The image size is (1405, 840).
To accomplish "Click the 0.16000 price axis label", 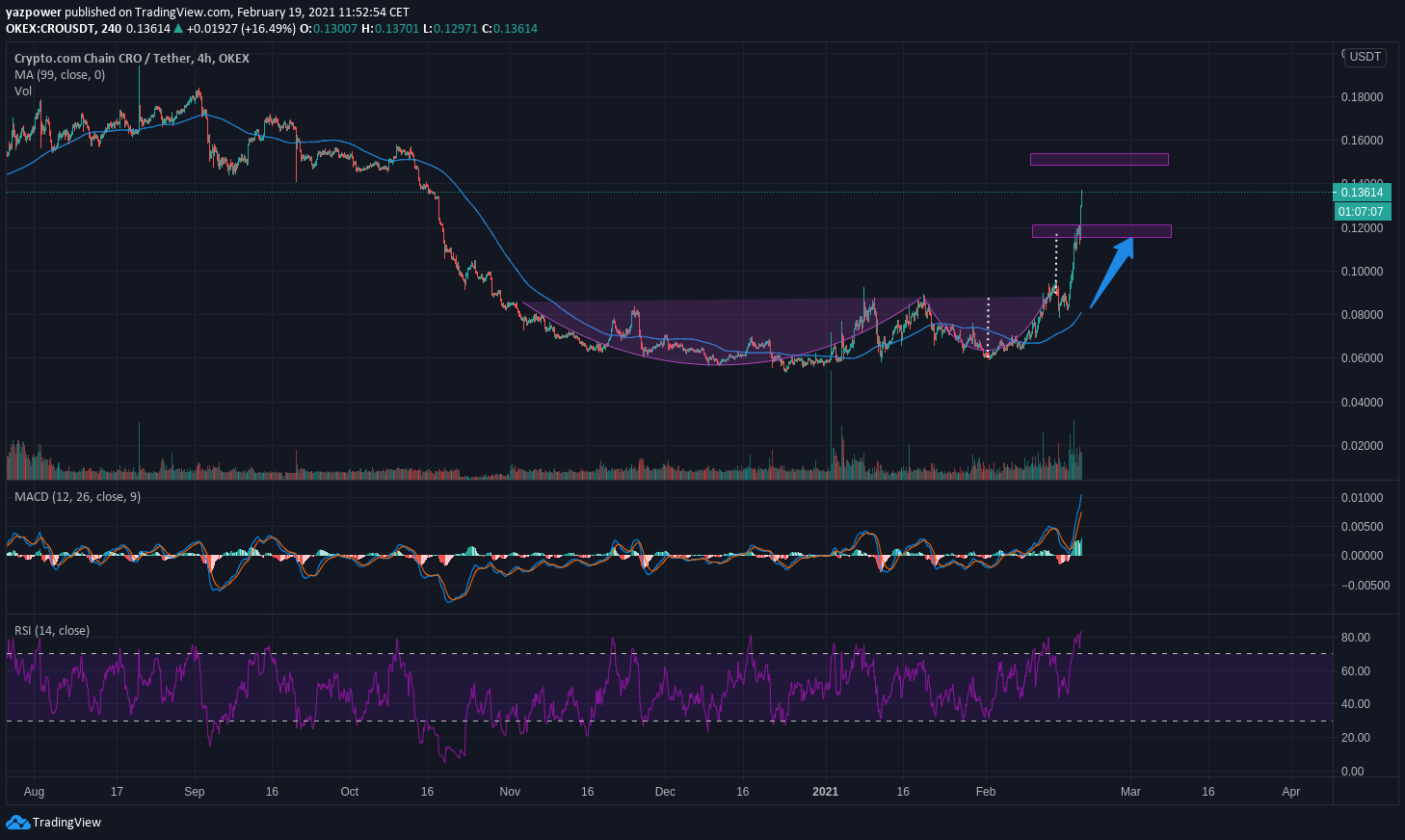I will [x=1362, y=140].
